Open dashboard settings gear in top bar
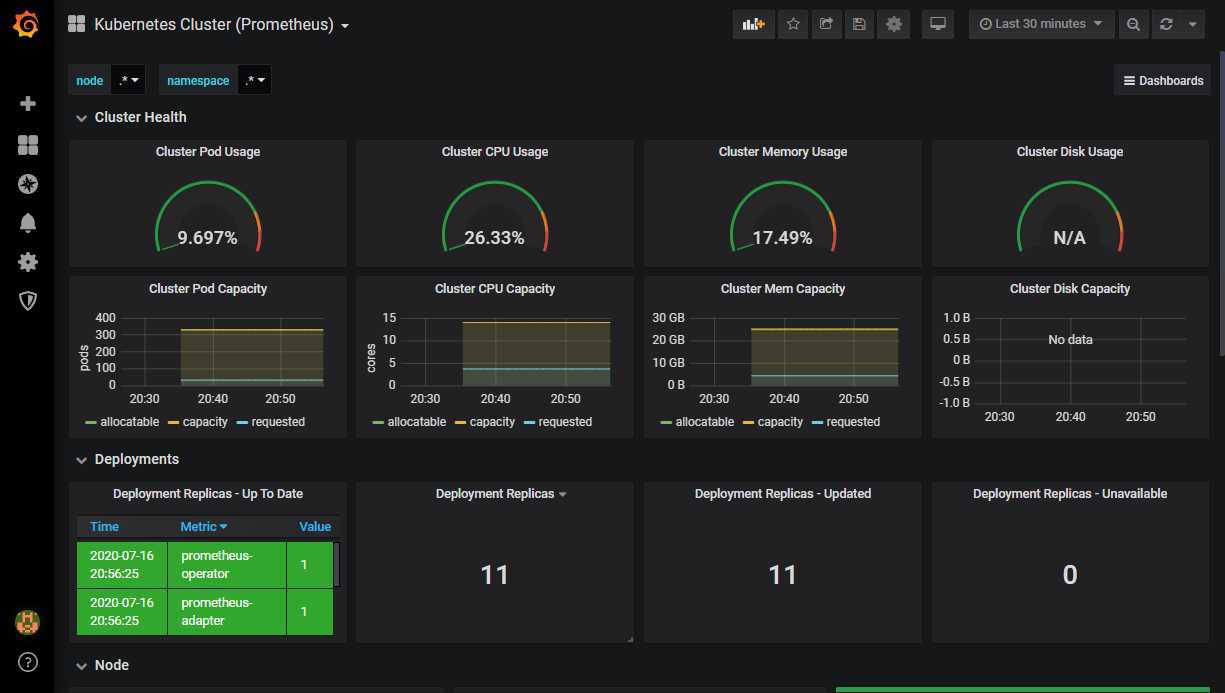Viewport: 1225px width, 693px height. 893,24
